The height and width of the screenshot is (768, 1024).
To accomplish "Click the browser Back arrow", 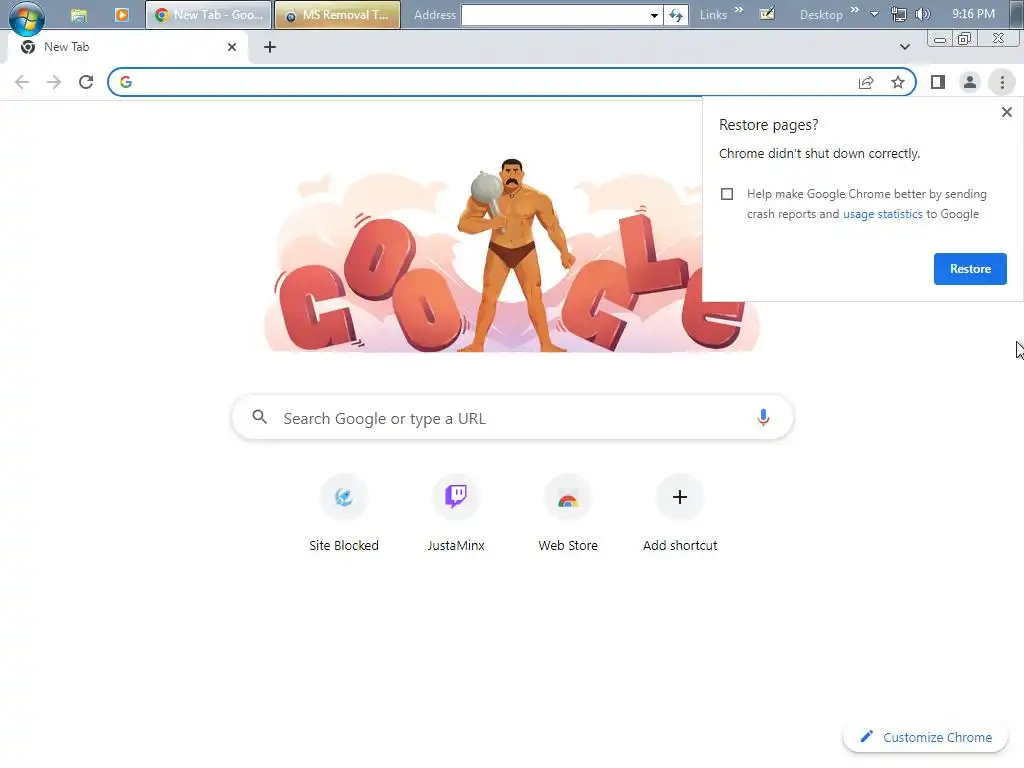I will [22, 82].
